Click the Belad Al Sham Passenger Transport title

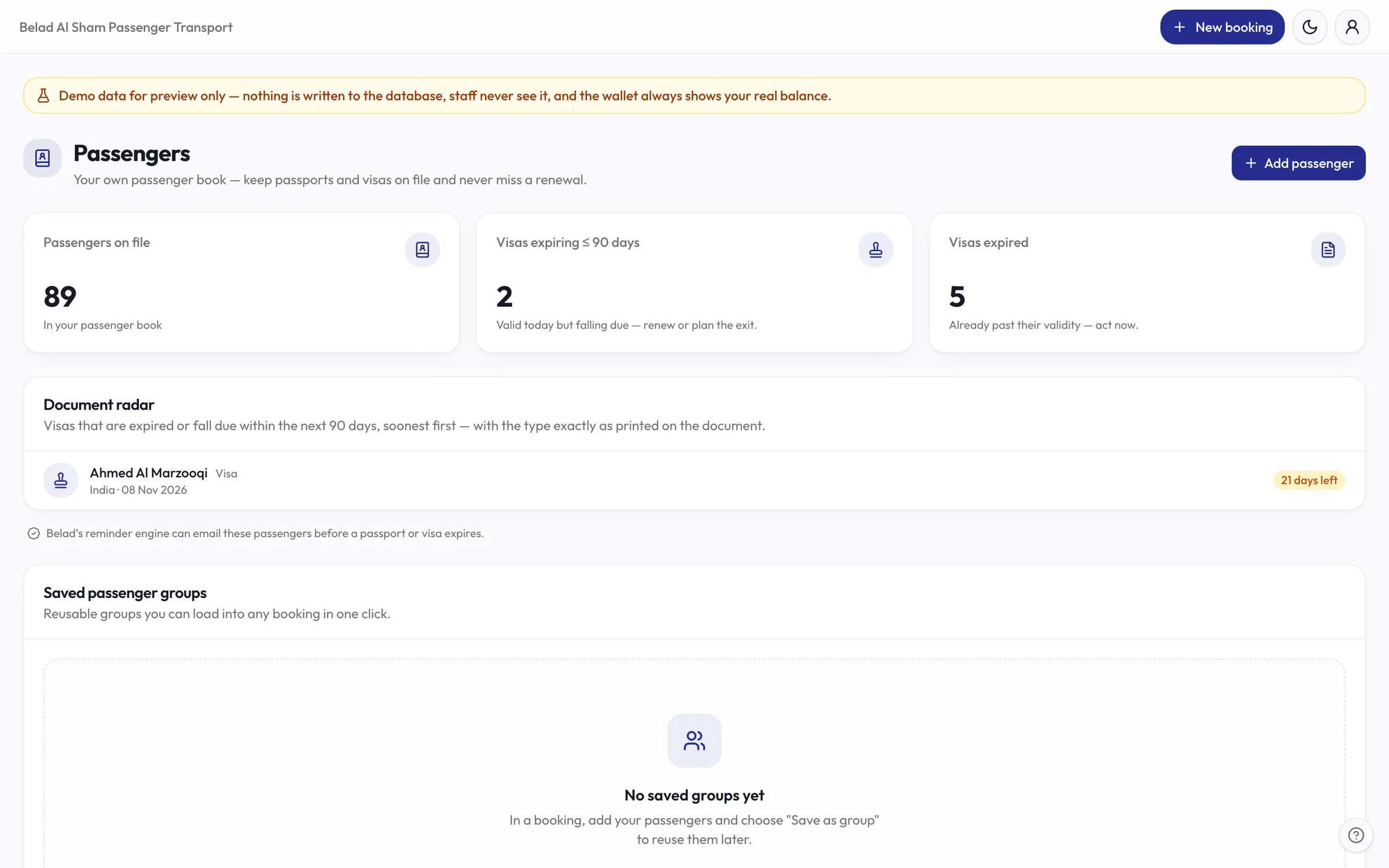click(126, 27)
